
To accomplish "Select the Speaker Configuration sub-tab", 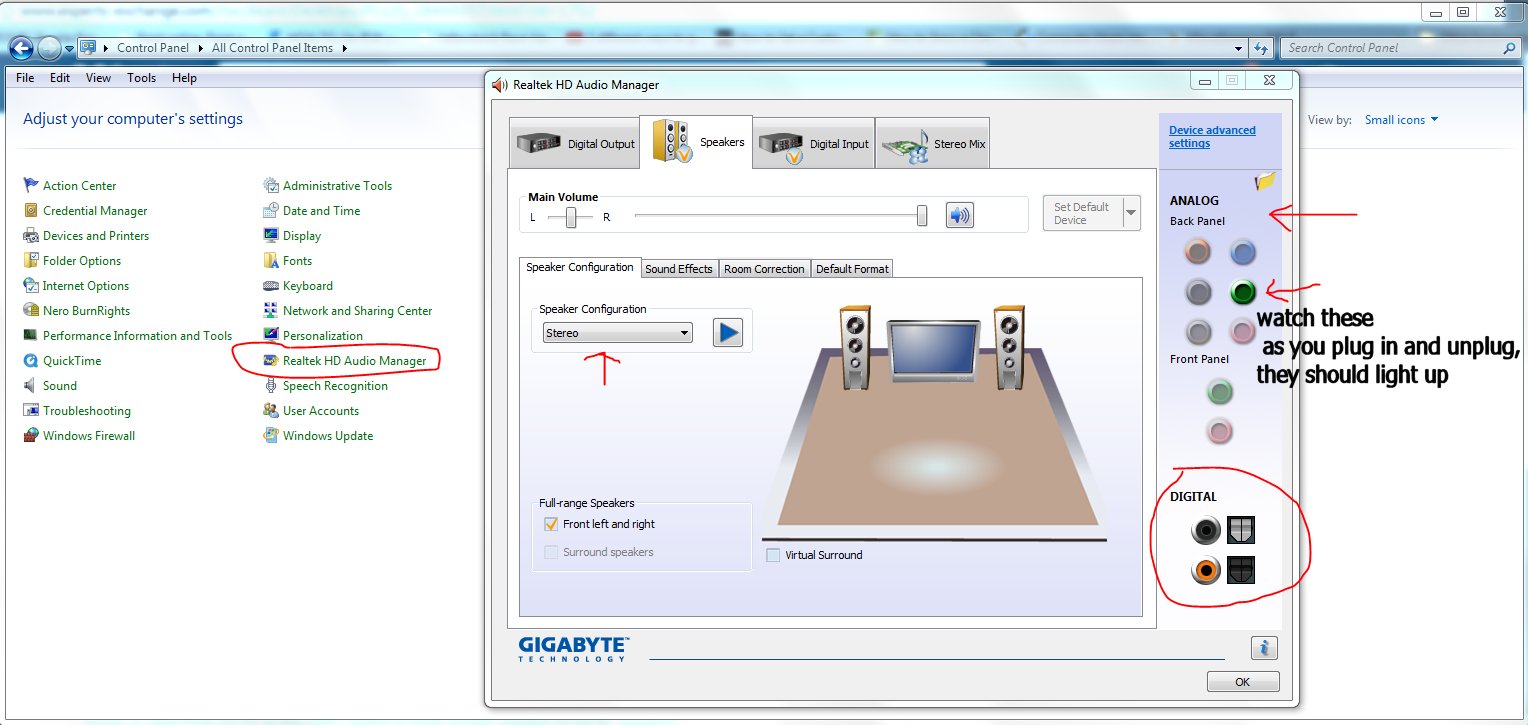I will (580, 268).
